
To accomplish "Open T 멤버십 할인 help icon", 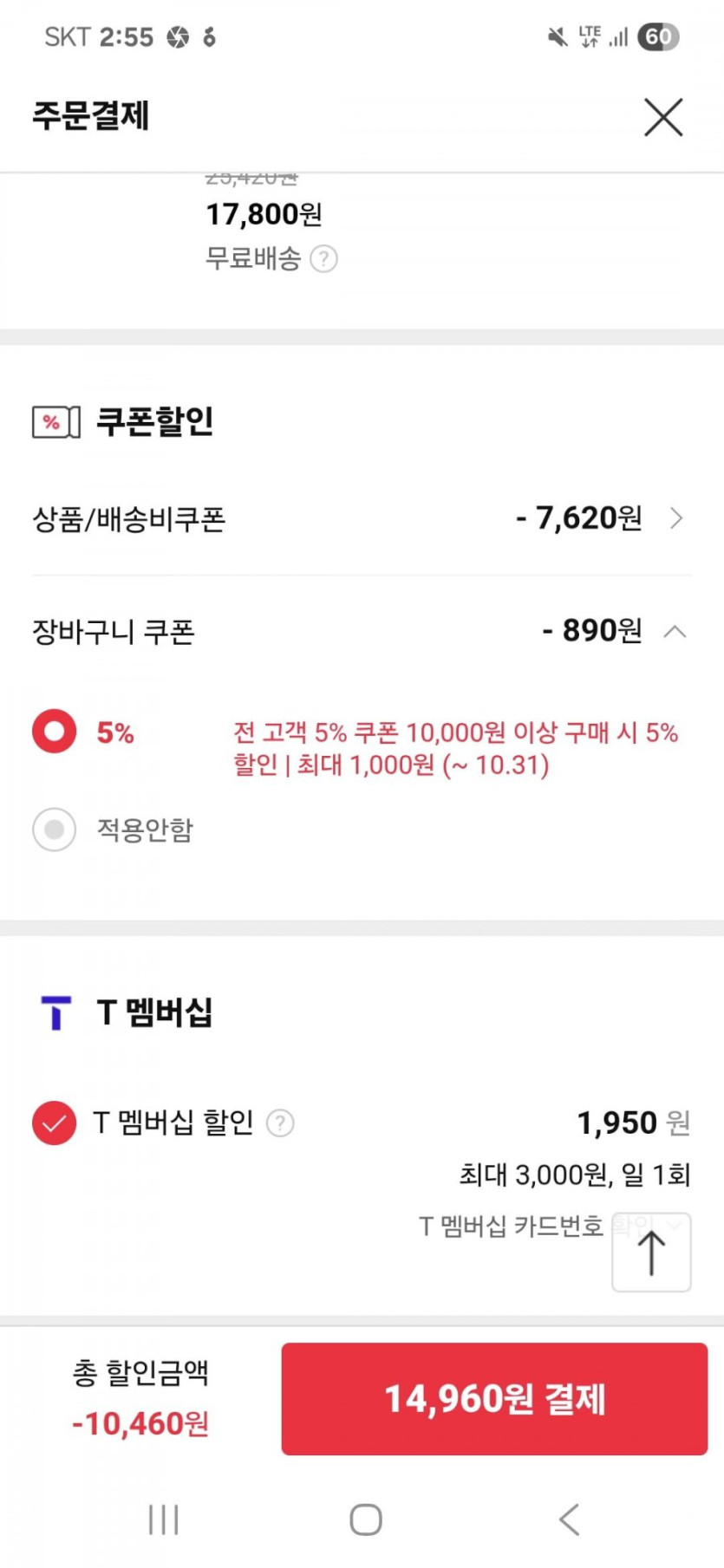I will click(280, 1123).
